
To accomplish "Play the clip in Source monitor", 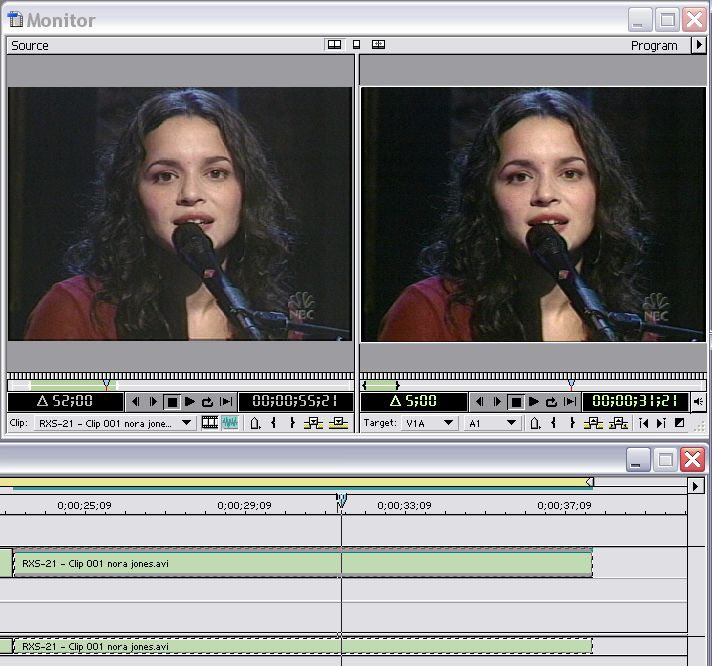I will [x=190, y=402].
